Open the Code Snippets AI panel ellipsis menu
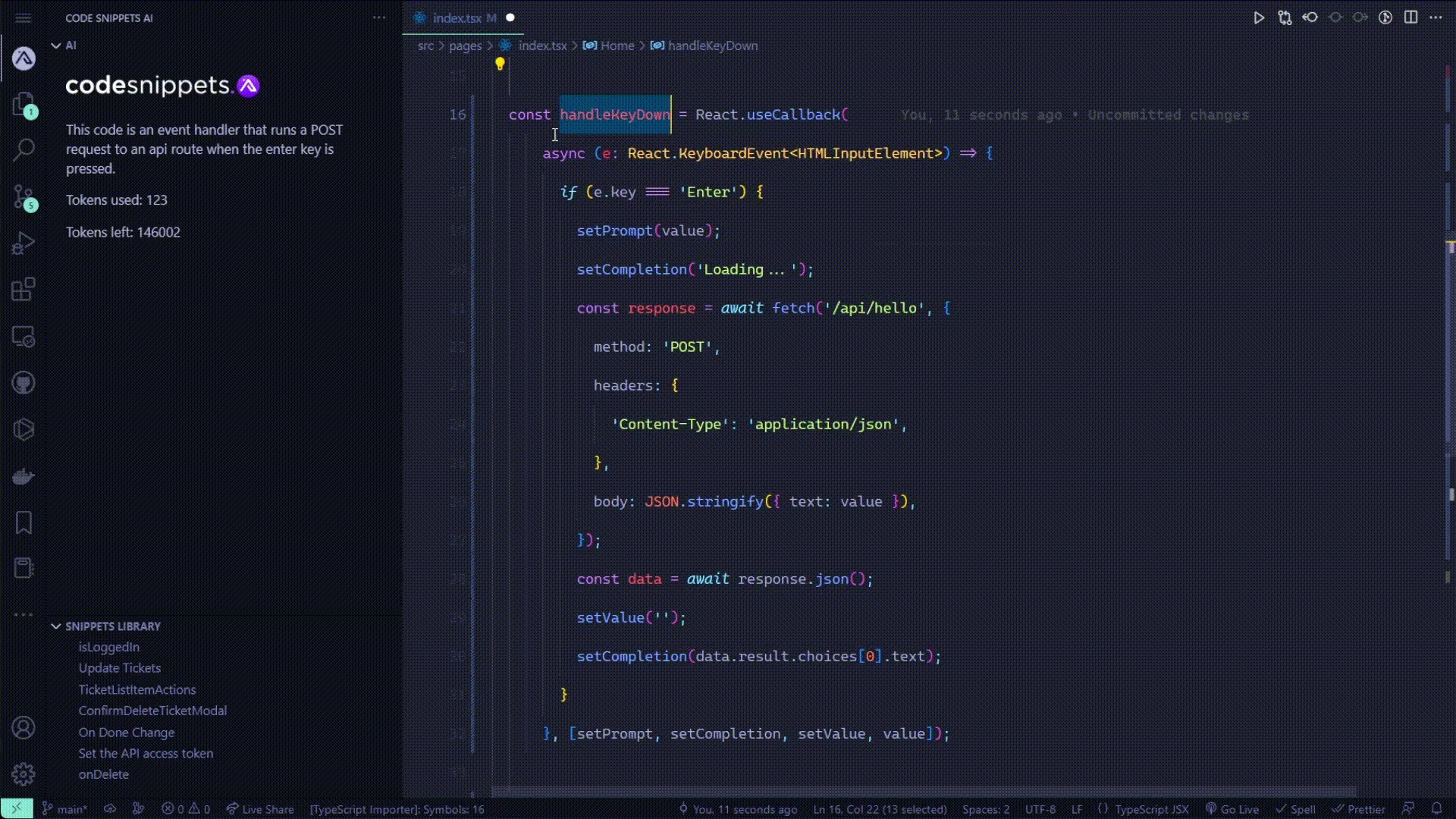Viewport: 1456px width, 819px height. pyautogui.click(x=379, y=17)
